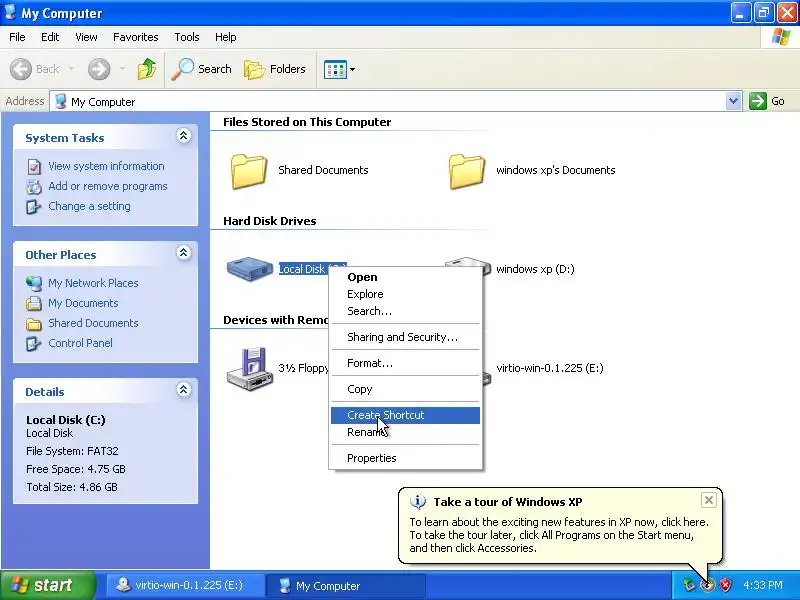Choose Rename in the context menu
Viewport: 800px width, 600px height.
point(406,432)
